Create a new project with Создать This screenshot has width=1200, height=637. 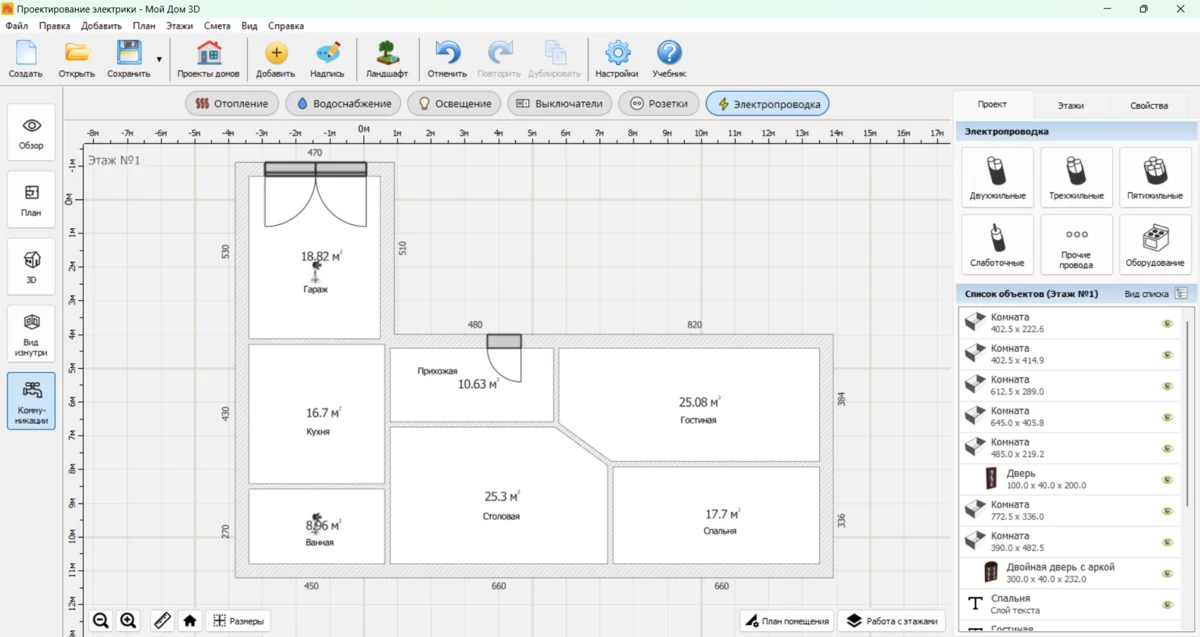(25, 60)
